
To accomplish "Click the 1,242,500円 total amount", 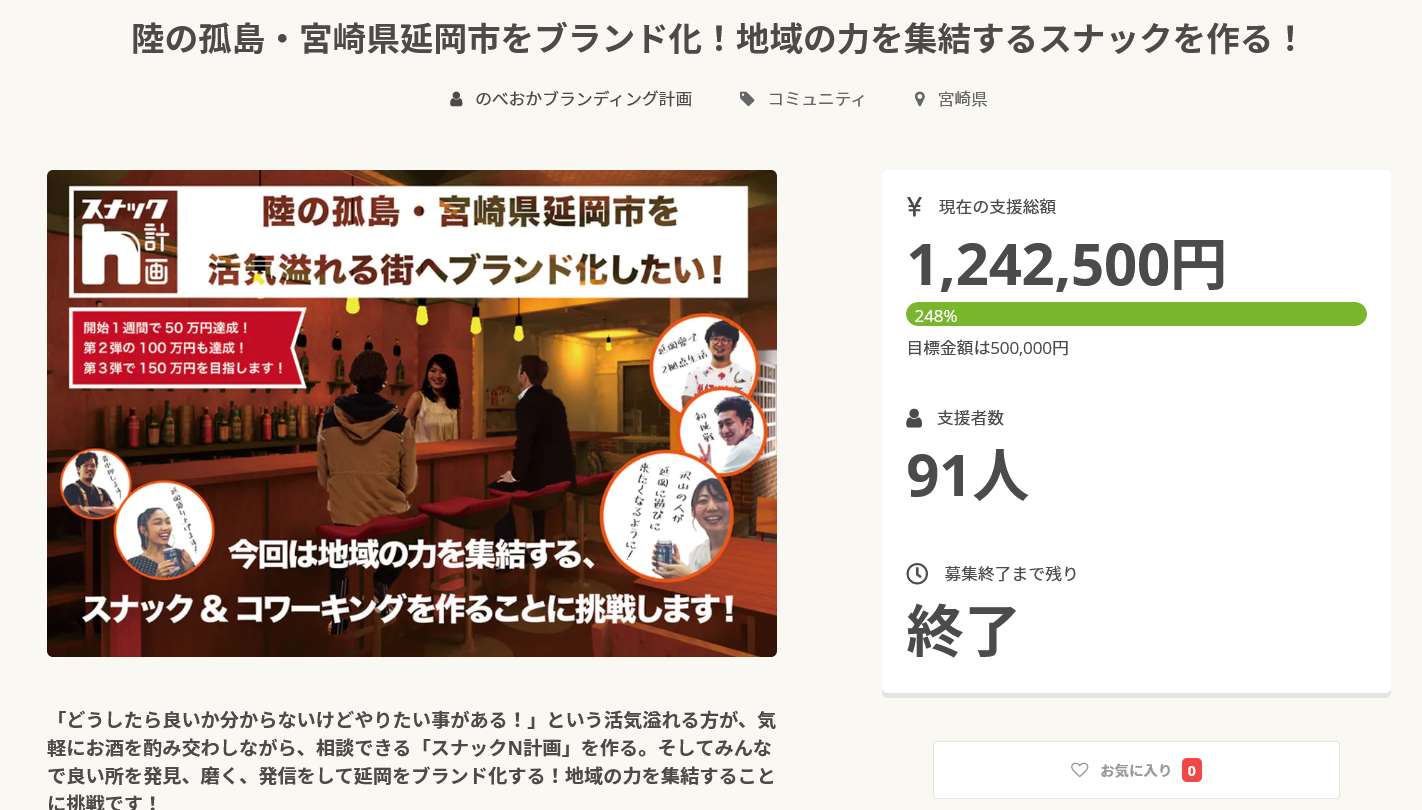I will point(1066,265).
